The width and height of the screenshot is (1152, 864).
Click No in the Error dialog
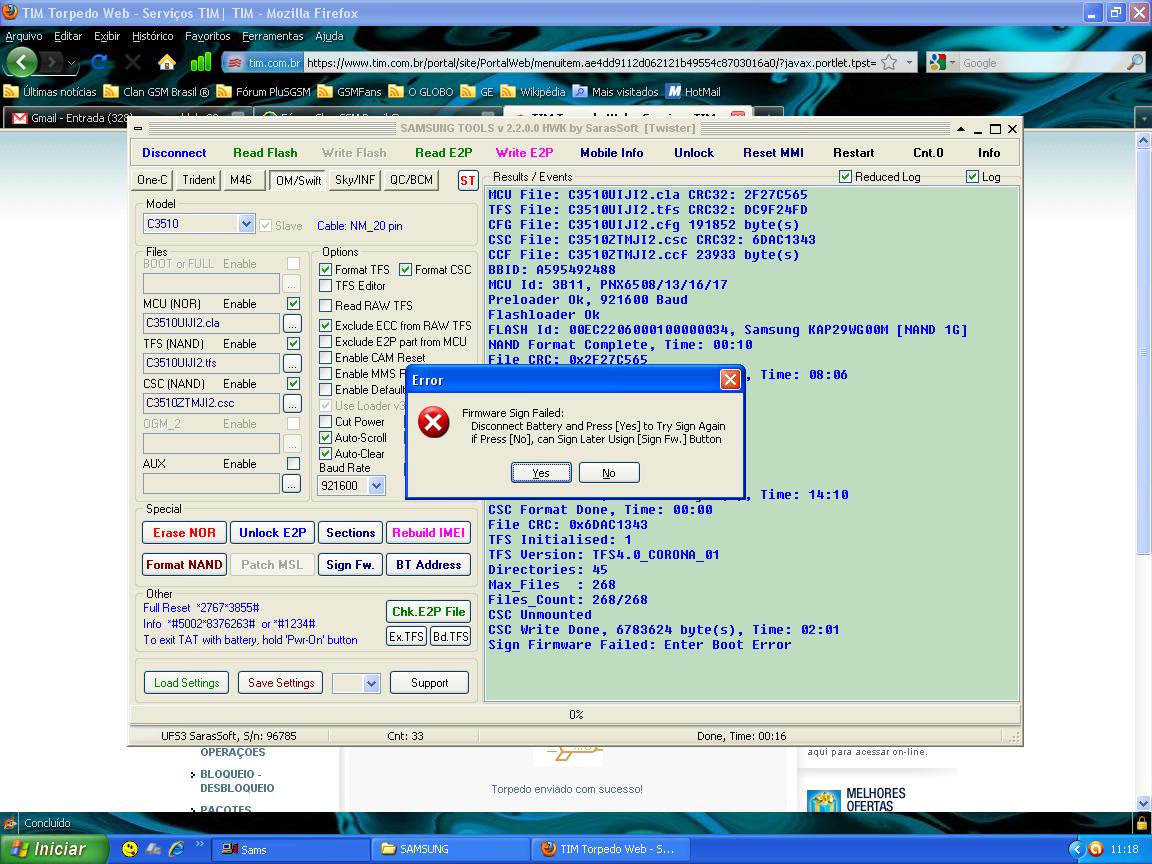pyautogui.click(x=609, y=473)
